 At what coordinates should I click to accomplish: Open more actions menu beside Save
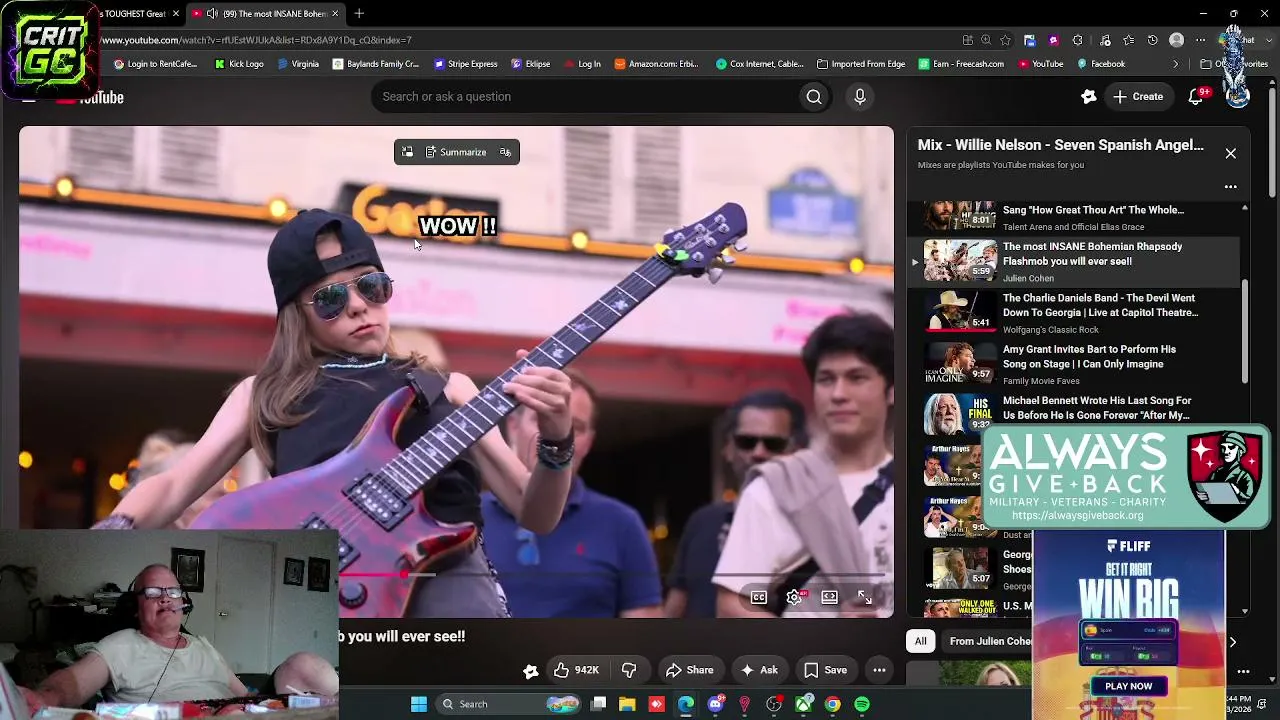point(879,670)
